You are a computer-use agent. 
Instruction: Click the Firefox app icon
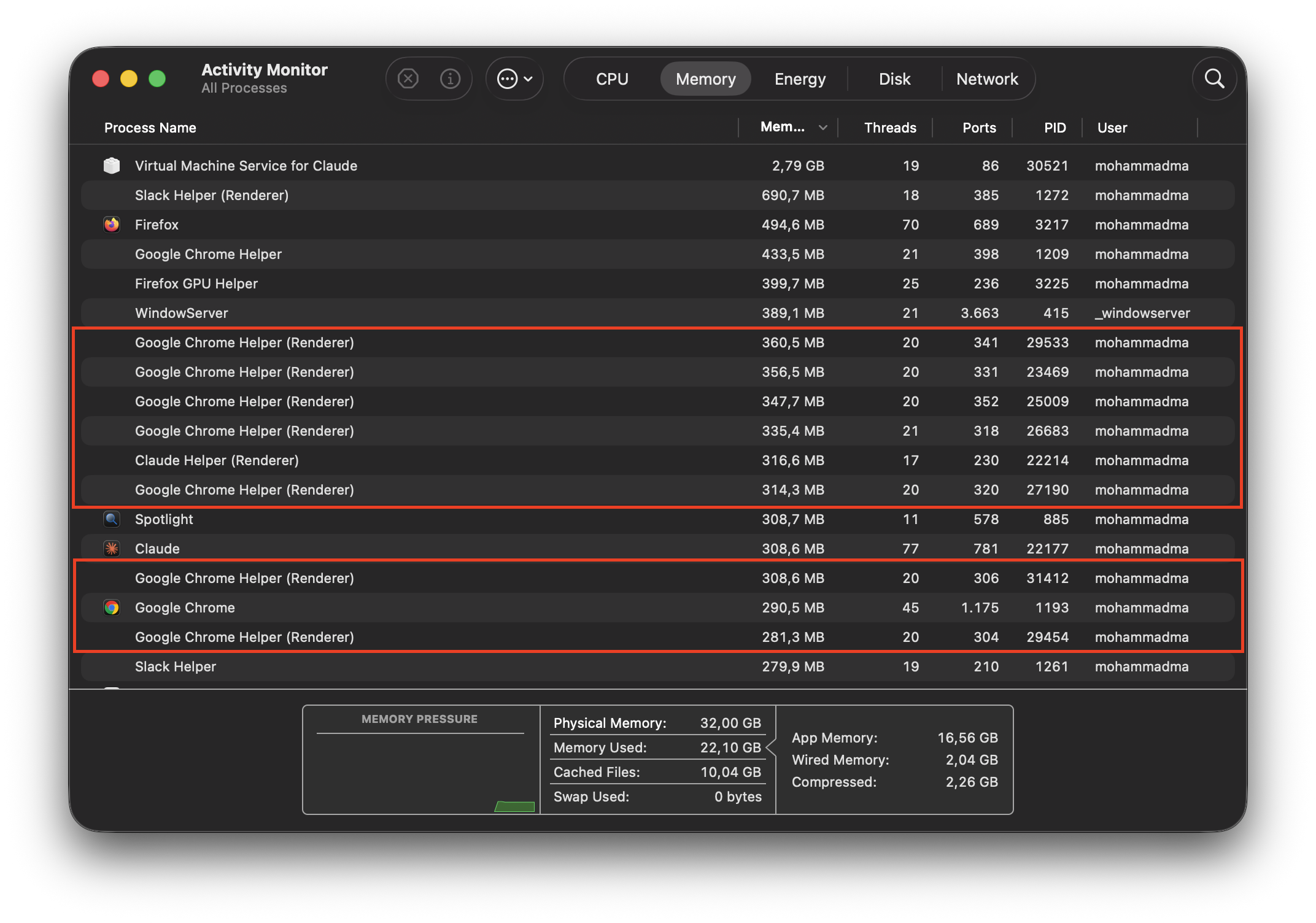112,225
